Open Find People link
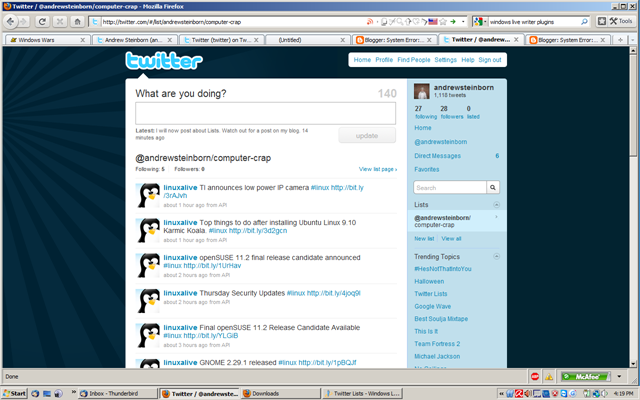This screenshot has width=640, height=400. (x=414, y=60)
